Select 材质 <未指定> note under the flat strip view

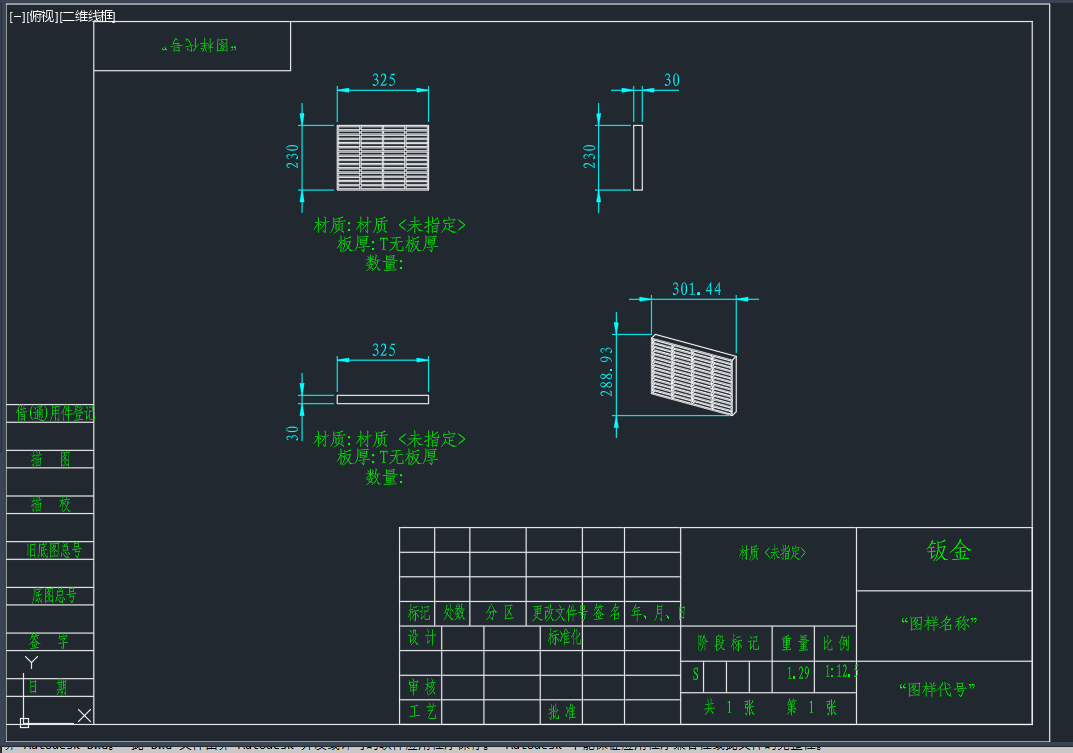tap(389, 438)
